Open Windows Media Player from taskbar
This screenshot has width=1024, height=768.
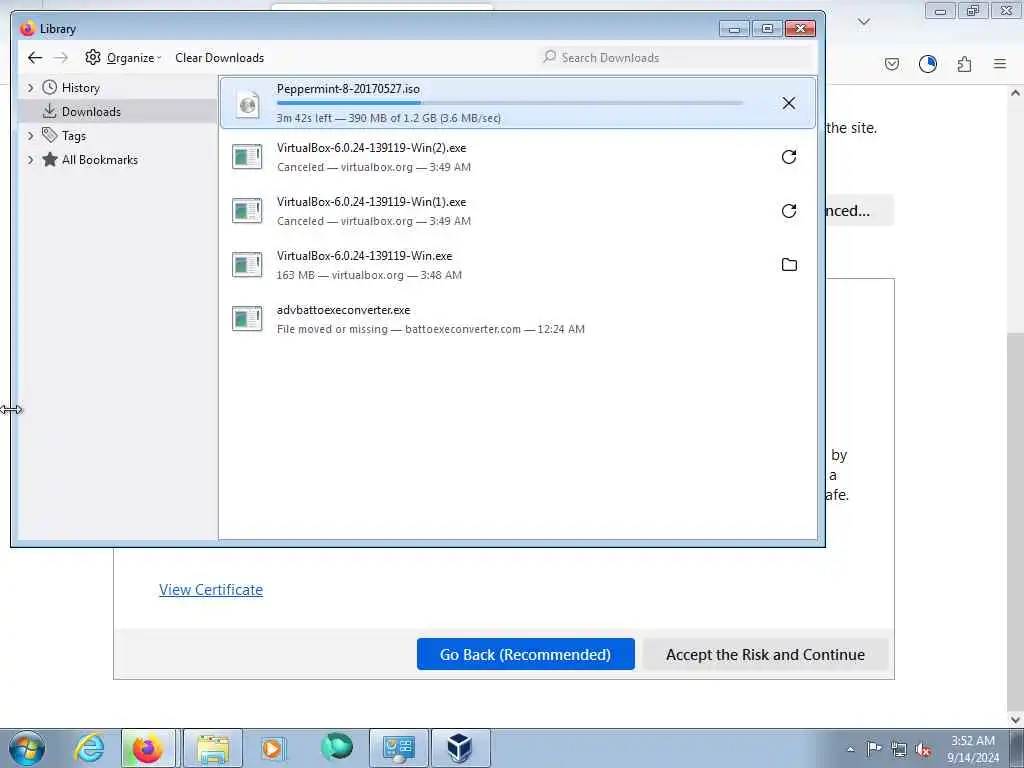(272, 748)
